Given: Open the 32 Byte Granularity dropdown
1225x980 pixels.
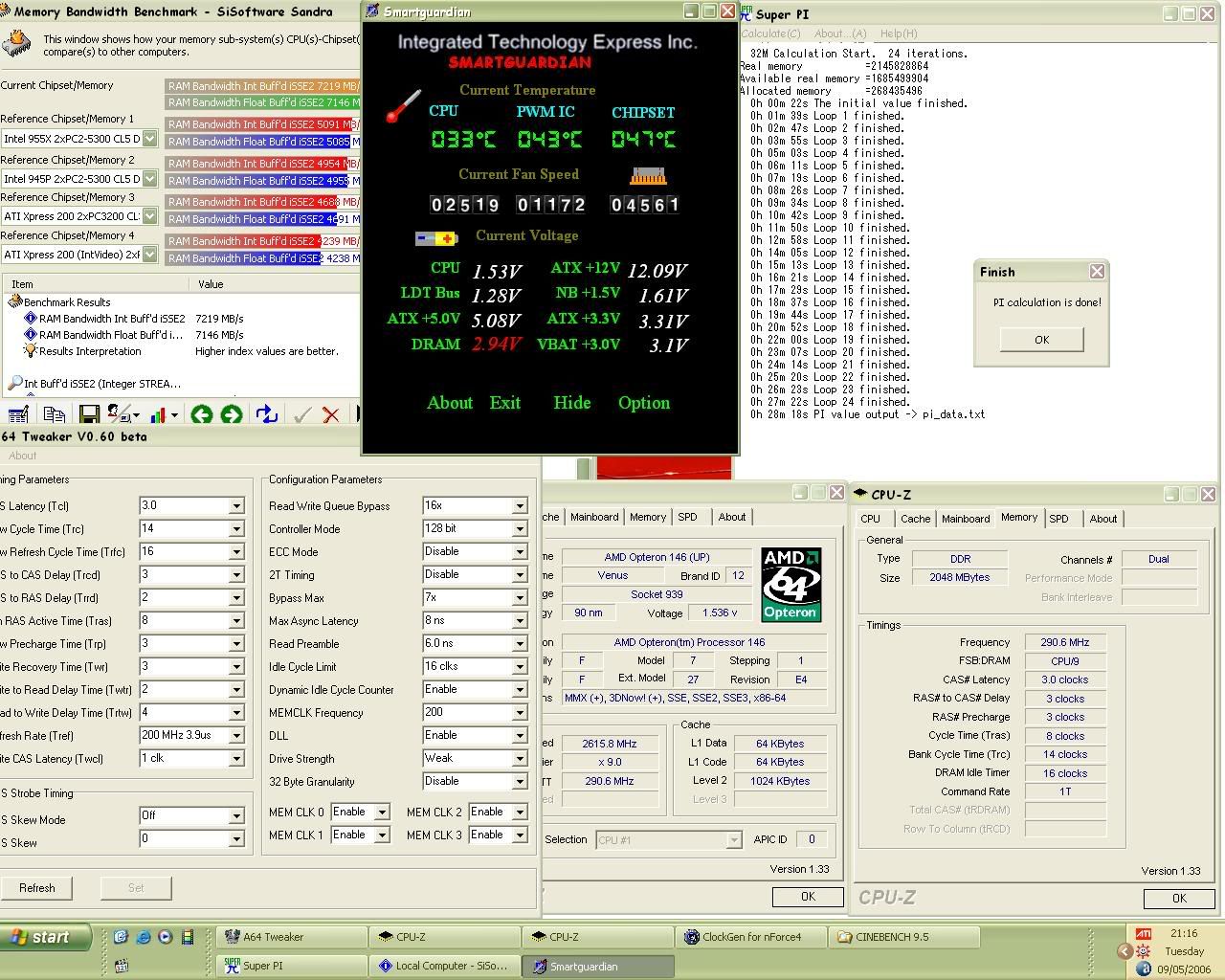Looking at the screenshot, I should tap(520, 781).
